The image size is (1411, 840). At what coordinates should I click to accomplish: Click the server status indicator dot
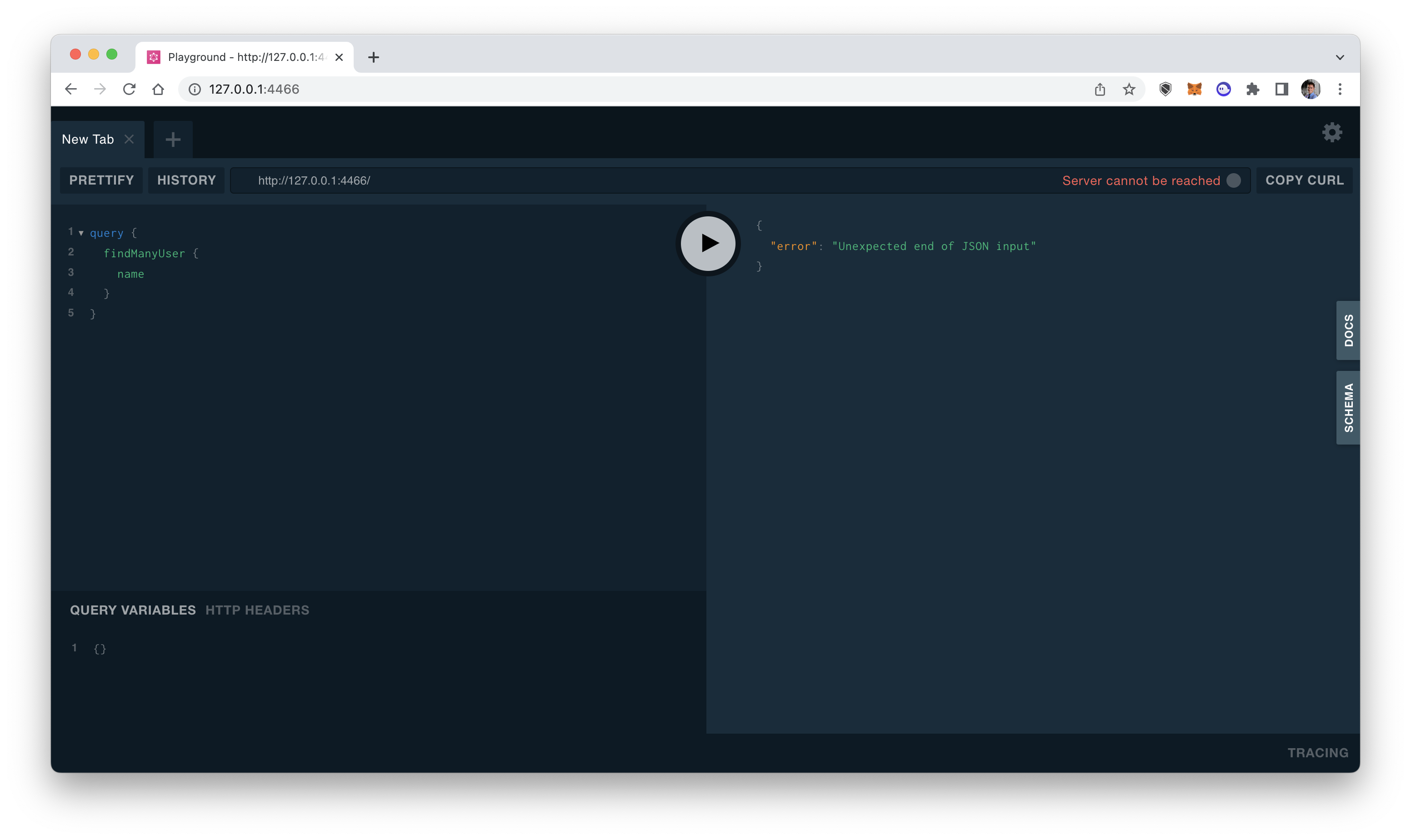1234,180
